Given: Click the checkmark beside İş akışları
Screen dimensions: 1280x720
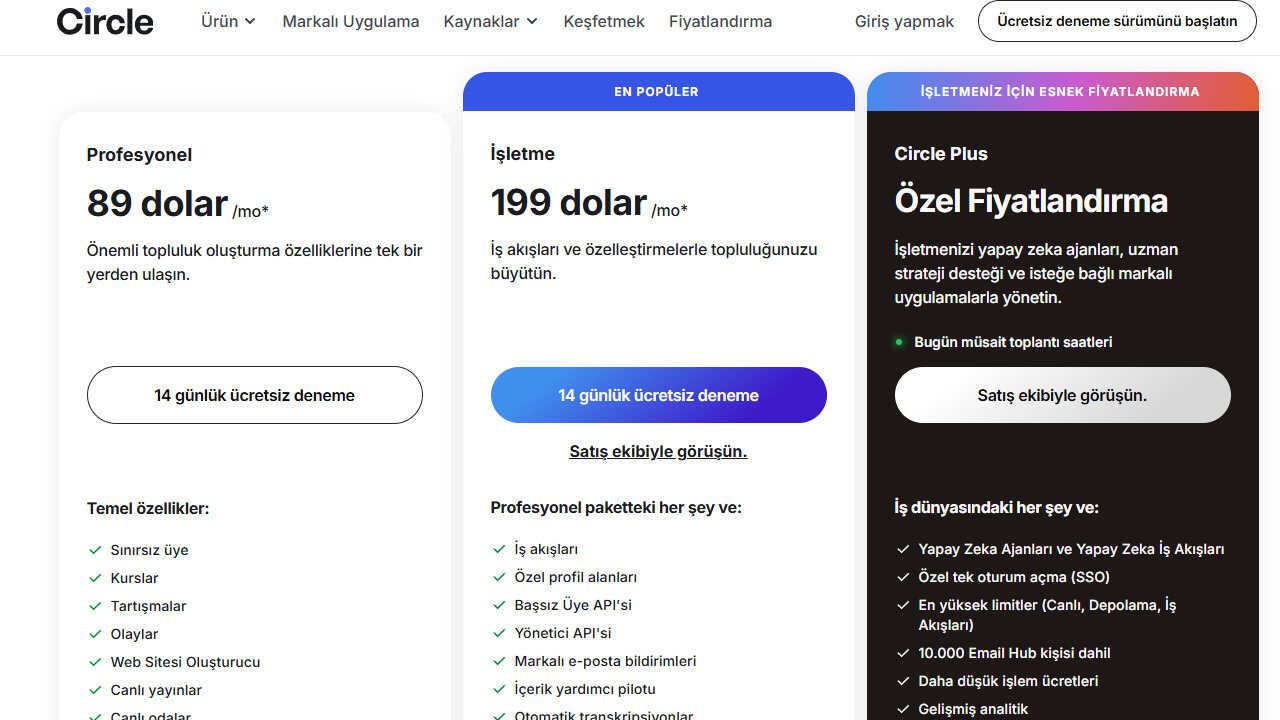Looking at the screenshot, I should pos(498,549).
